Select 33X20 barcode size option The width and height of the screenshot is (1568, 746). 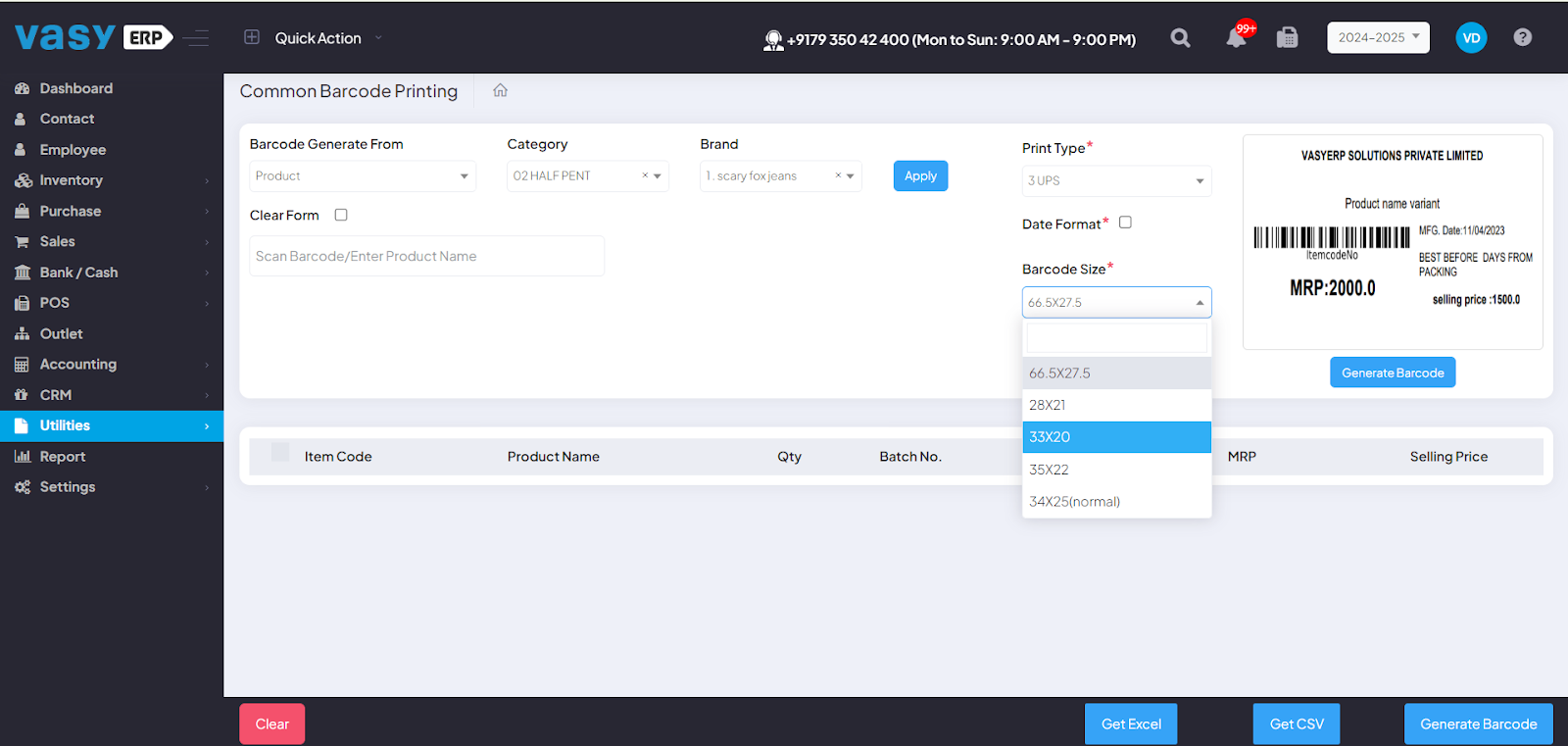click(x=1117, y=437)
